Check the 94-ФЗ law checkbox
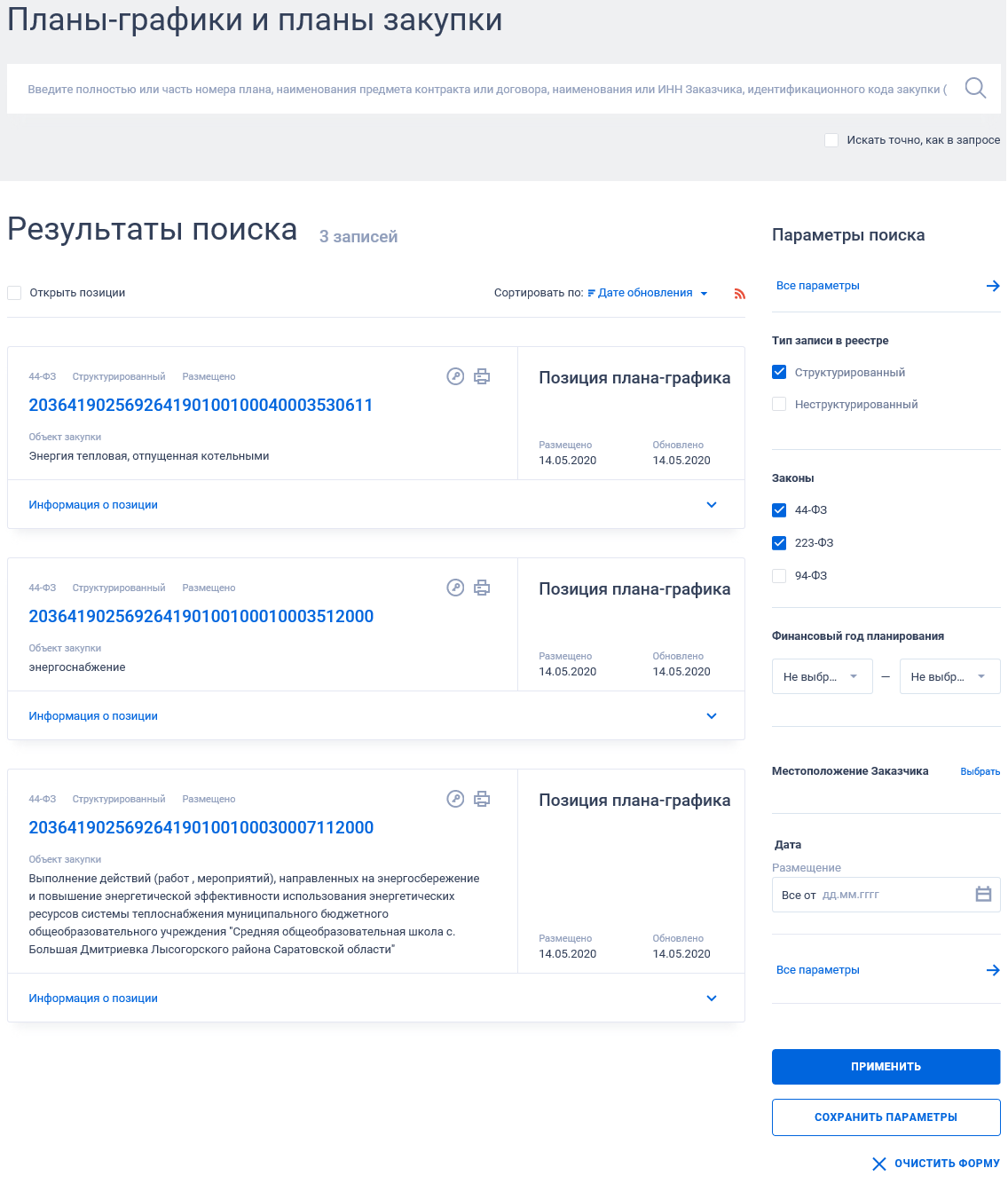 [779, 575]
